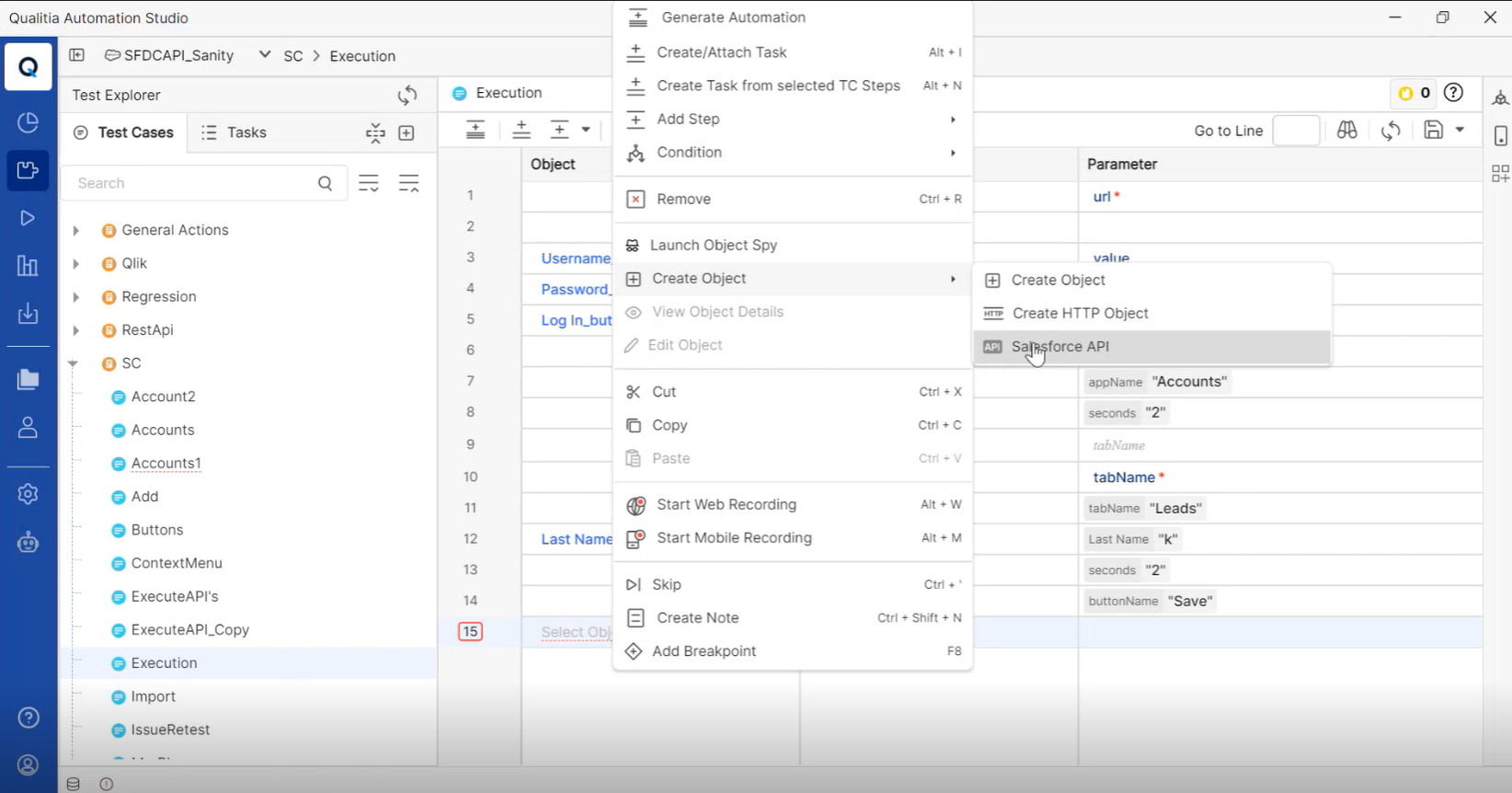
Task: Click the add new test case icon
Action: pos(407,133)
